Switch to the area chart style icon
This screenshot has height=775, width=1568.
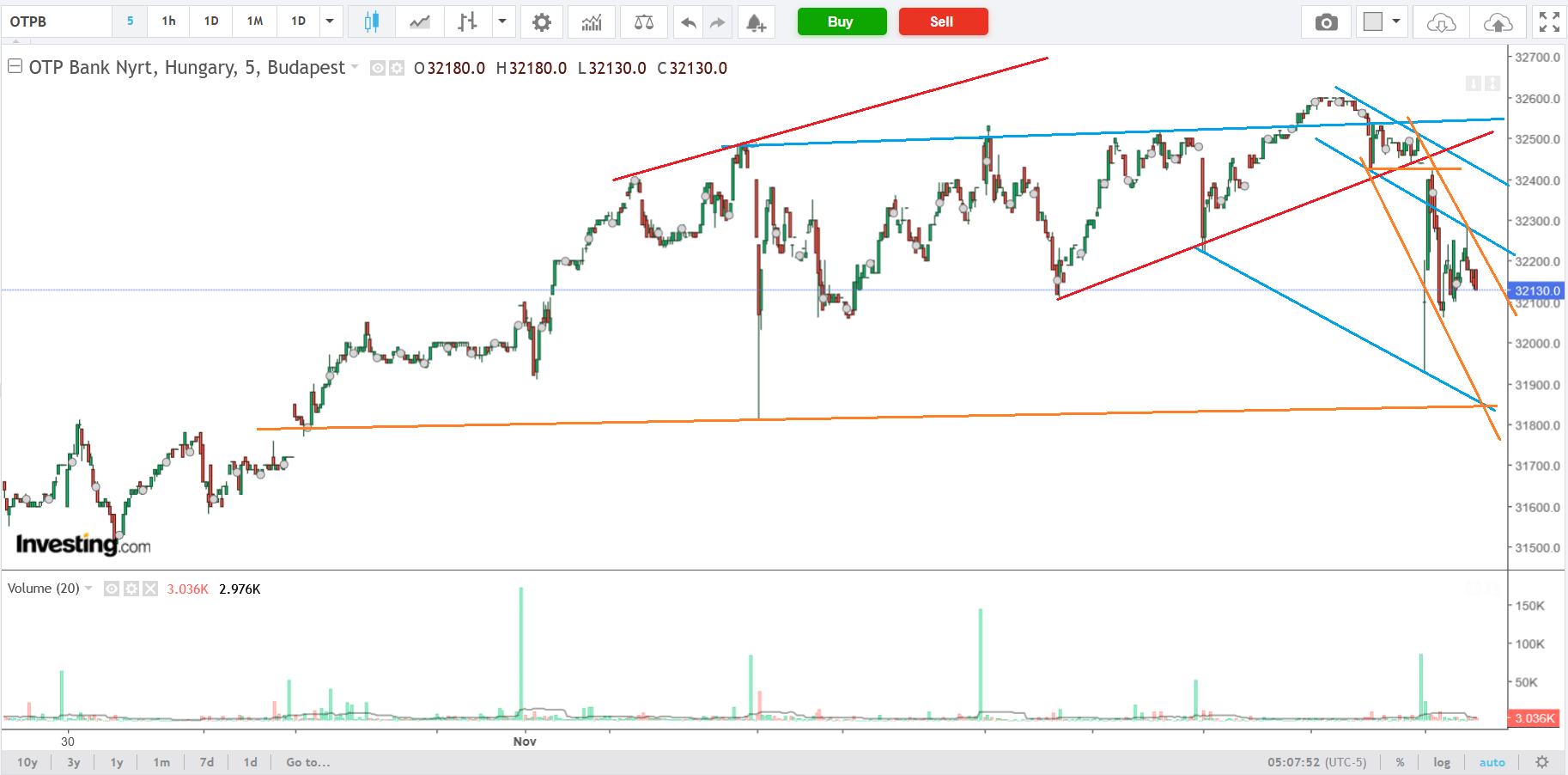click(420, 21)
